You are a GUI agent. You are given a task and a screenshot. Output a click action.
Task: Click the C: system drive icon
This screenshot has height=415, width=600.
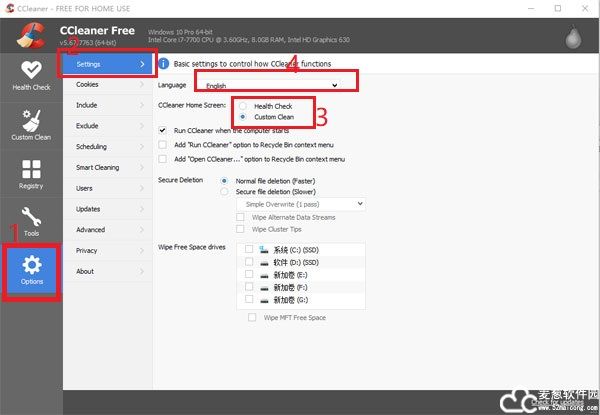[x=264, y=250]
